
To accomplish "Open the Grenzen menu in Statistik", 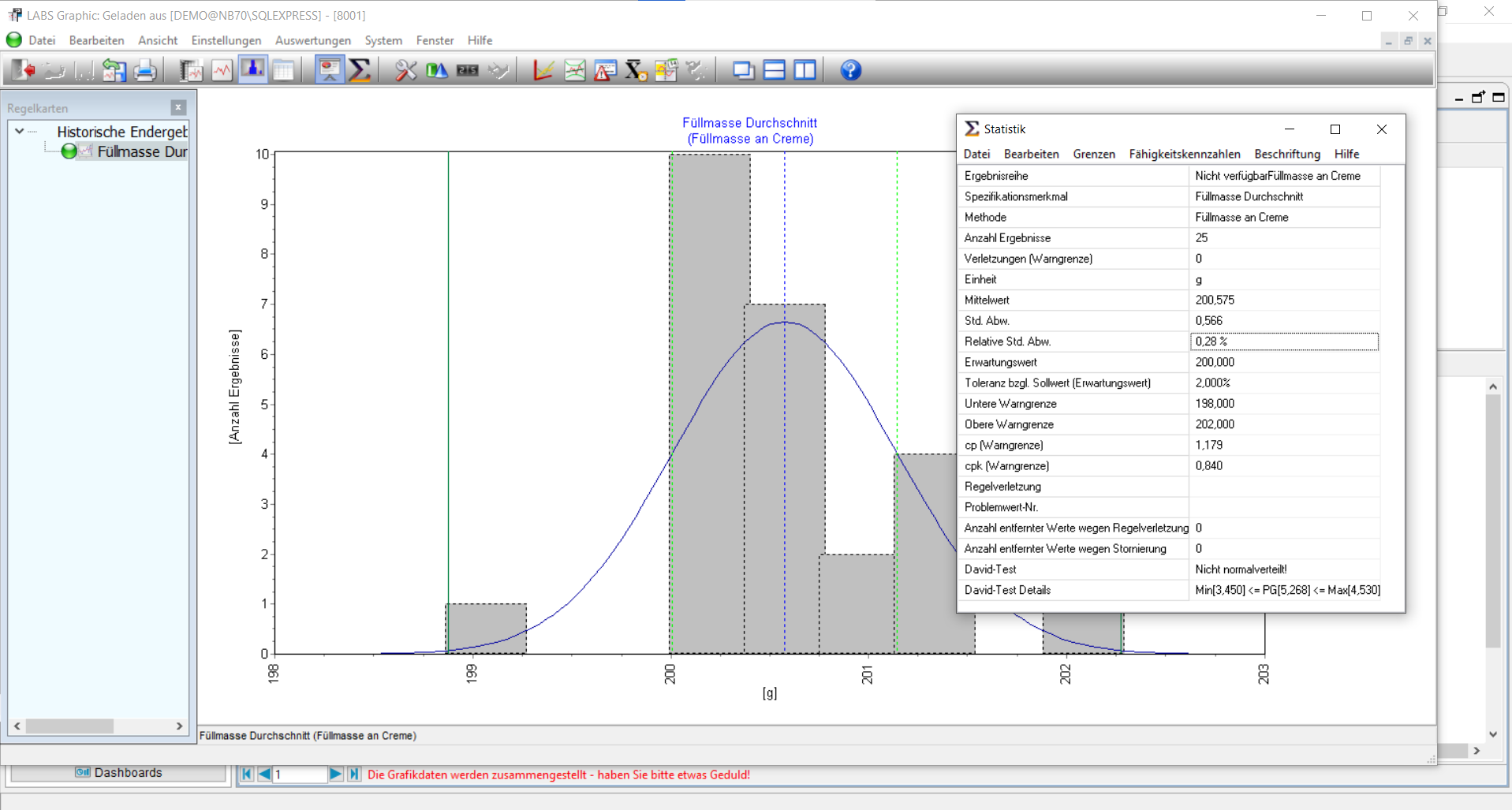I will coord(1093,154).
